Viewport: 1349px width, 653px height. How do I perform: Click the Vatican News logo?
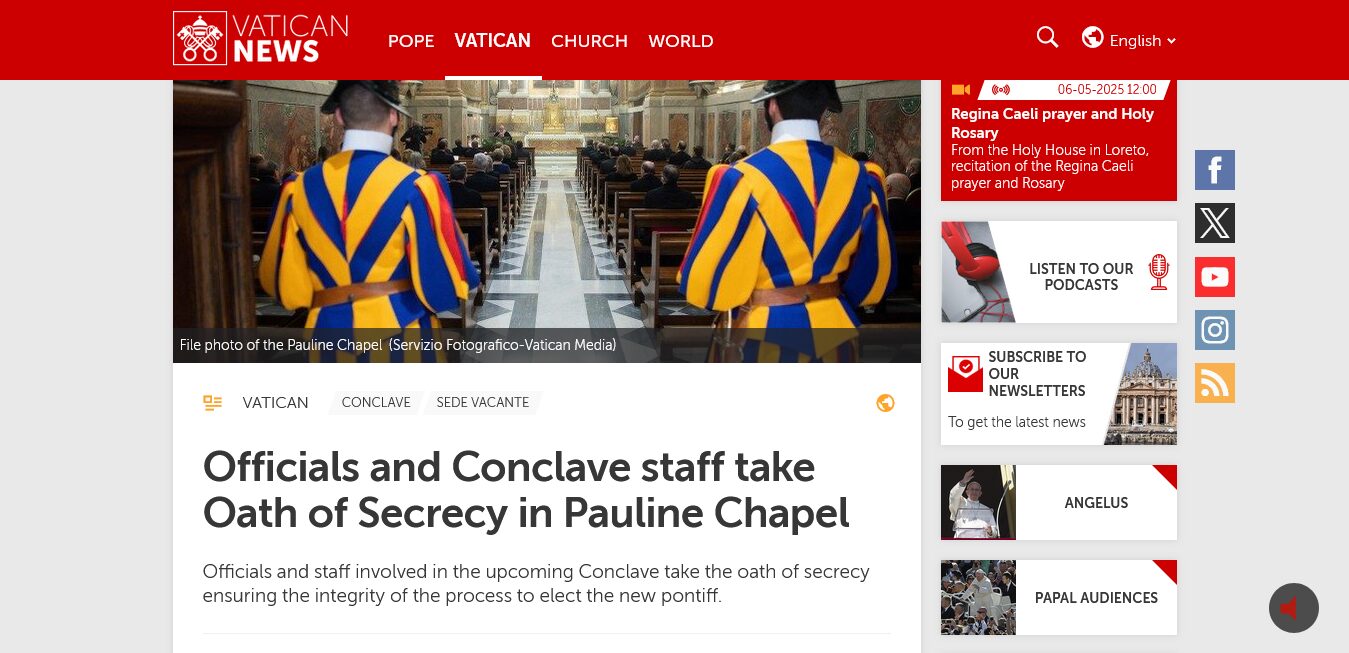[261, 39]
